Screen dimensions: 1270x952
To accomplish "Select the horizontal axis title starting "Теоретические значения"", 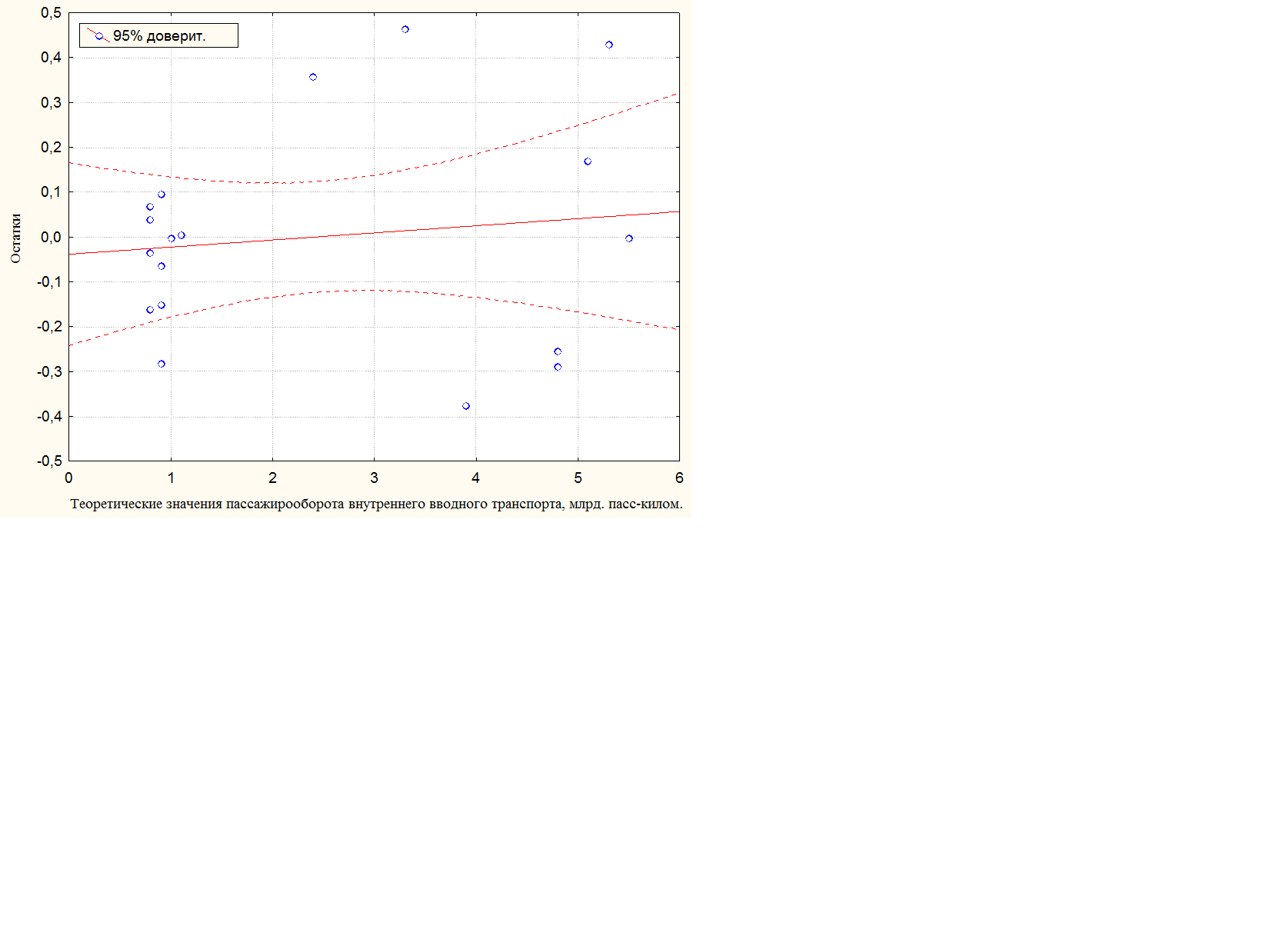I will pos(376,504).
